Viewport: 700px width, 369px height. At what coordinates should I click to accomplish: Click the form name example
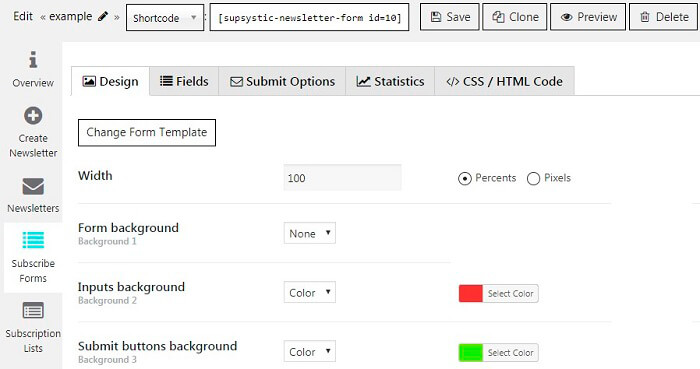pos(71,17)
